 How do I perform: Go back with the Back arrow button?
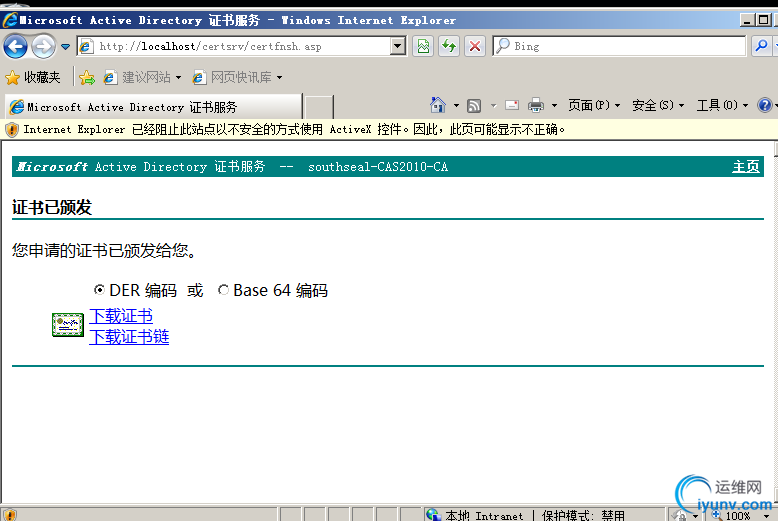[x=15, y=47]
